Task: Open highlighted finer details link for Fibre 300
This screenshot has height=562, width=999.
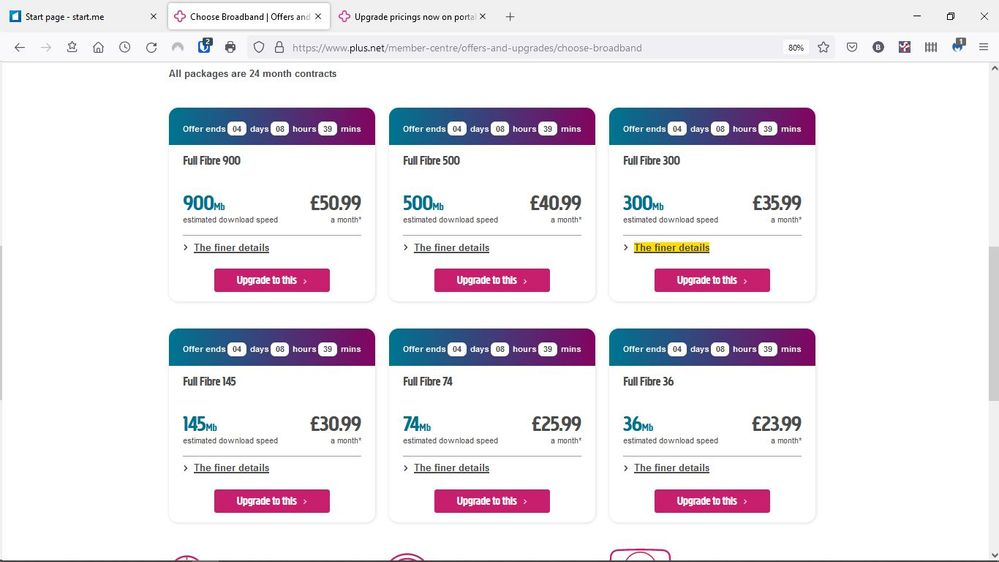Action: pyautogui.click(x=671, y=247)
